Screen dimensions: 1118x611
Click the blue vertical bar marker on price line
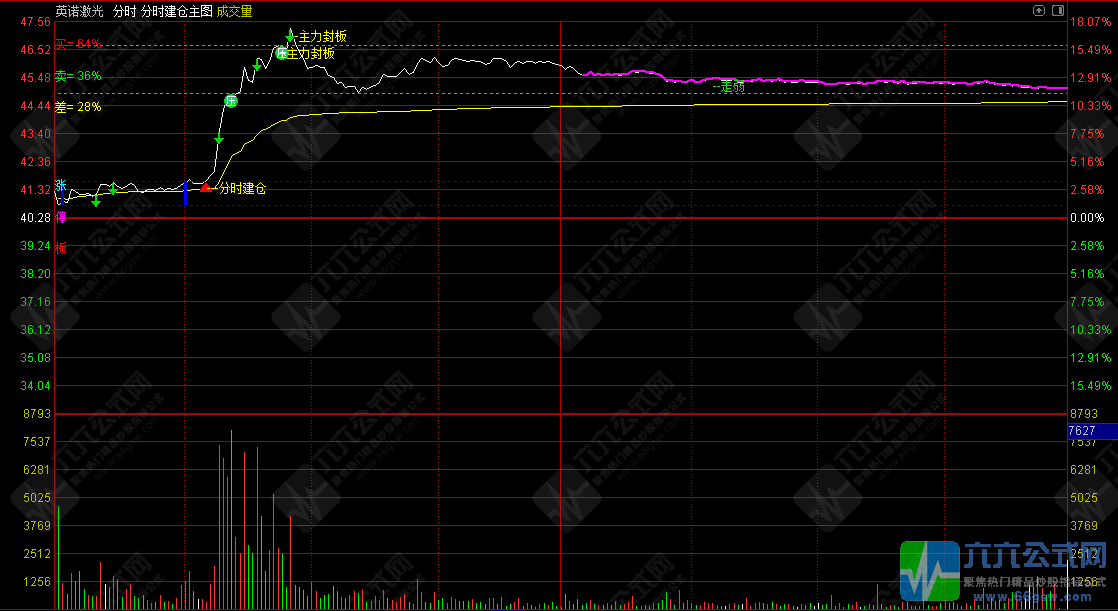[x=186, y=193]
